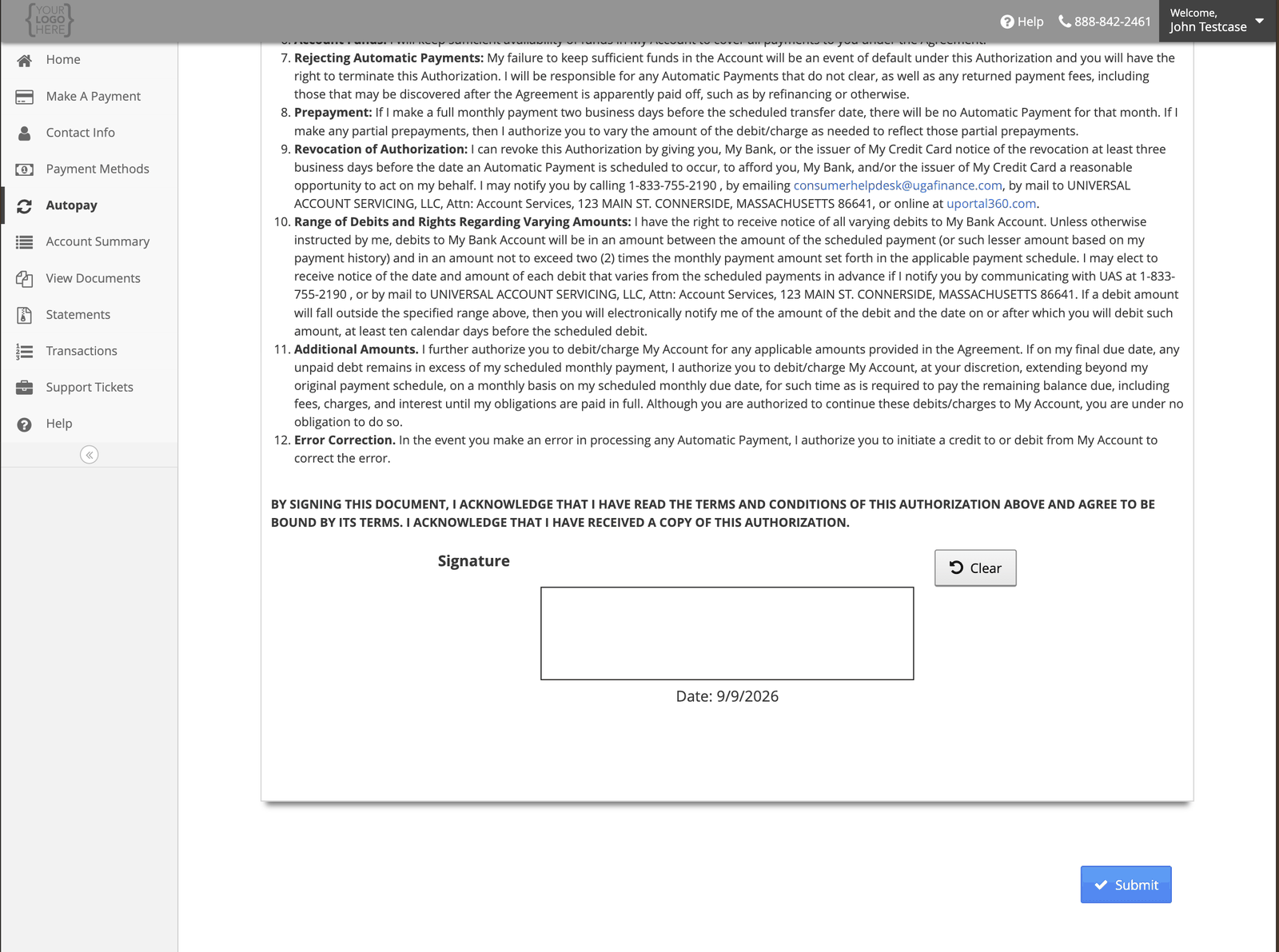Open the uportal360.com link
1279x952 pixels.
coord(991,204)
